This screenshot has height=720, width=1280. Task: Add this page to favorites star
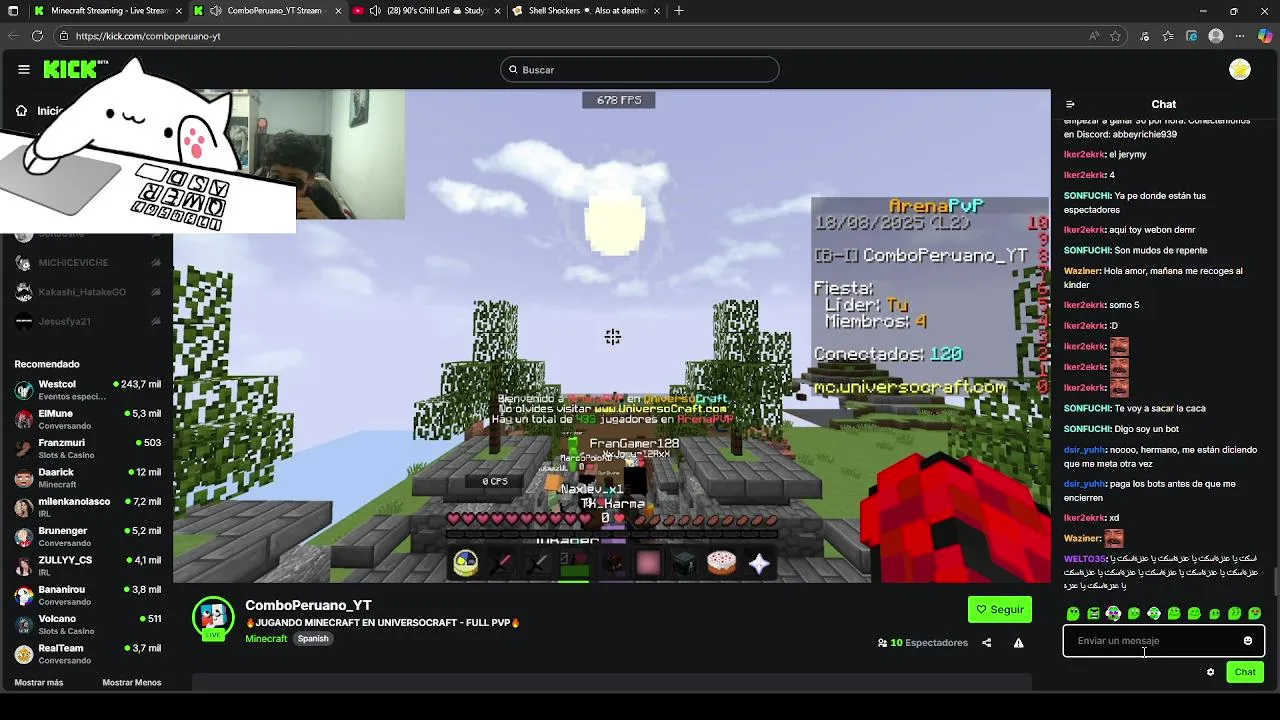[1116, 36]
